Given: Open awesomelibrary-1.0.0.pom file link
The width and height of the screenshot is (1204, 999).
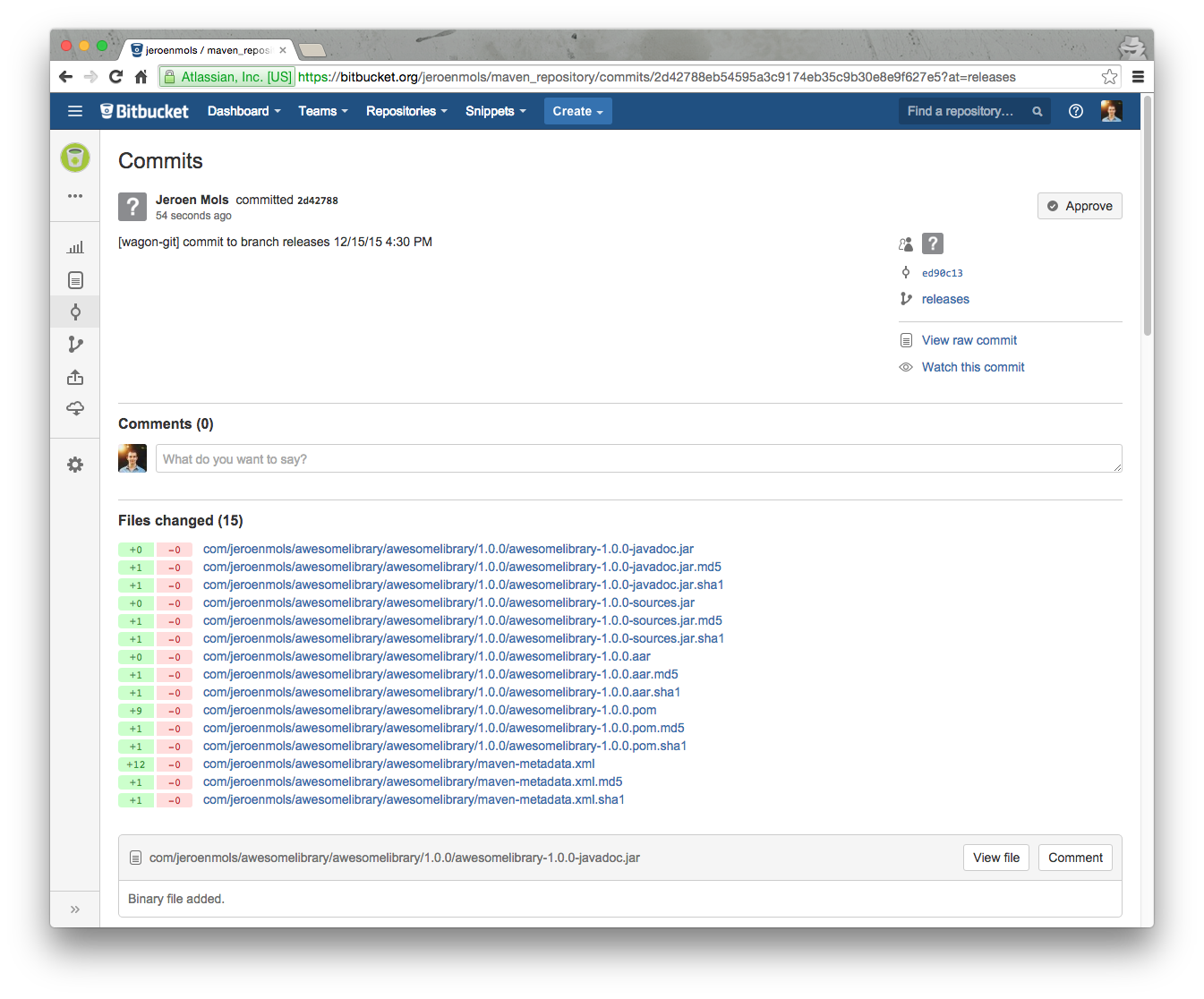Looking at the screenshot, I should point(430,710).
